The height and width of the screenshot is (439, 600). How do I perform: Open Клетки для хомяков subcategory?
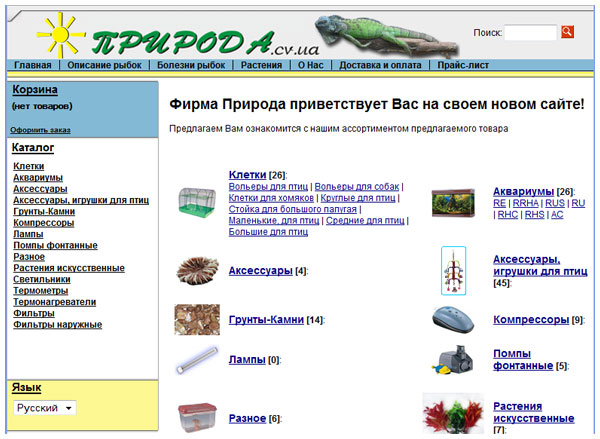pyautogui.click(x=271, y=198)
